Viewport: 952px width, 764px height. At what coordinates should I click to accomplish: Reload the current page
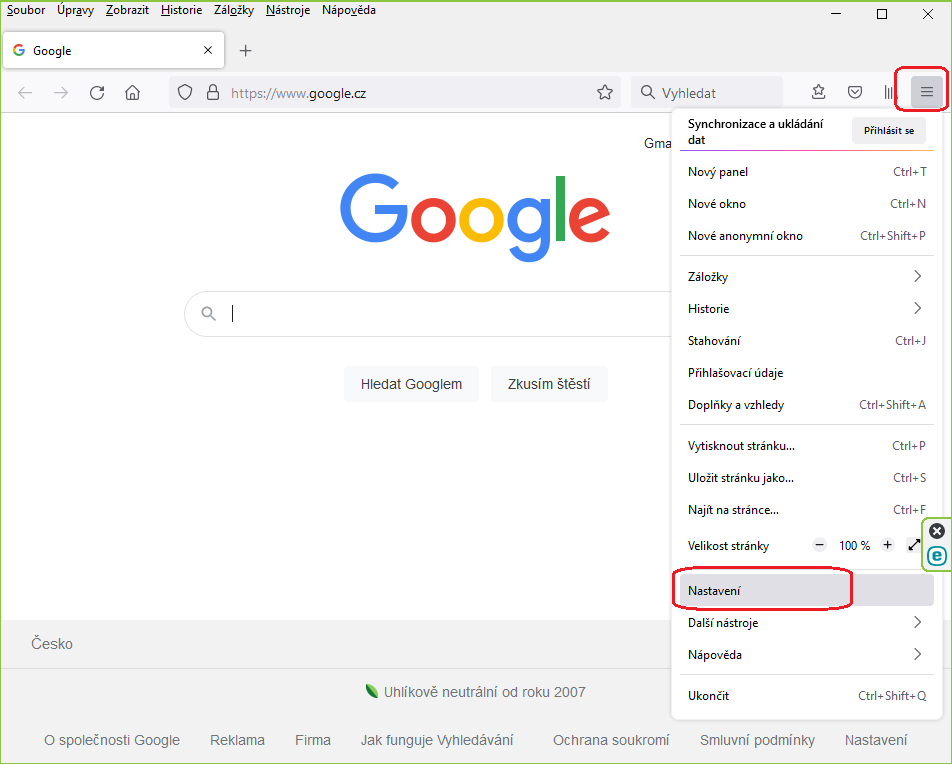click(97, 93)
